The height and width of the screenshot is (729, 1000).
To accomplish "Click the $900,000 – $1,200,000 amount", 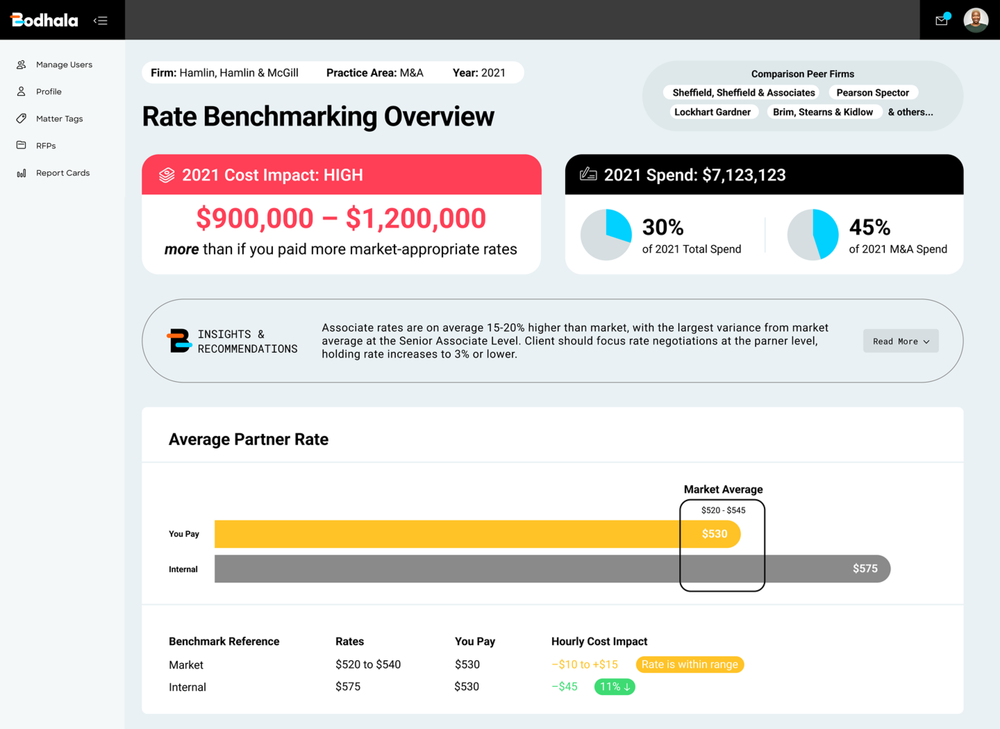I will point(341,218).
